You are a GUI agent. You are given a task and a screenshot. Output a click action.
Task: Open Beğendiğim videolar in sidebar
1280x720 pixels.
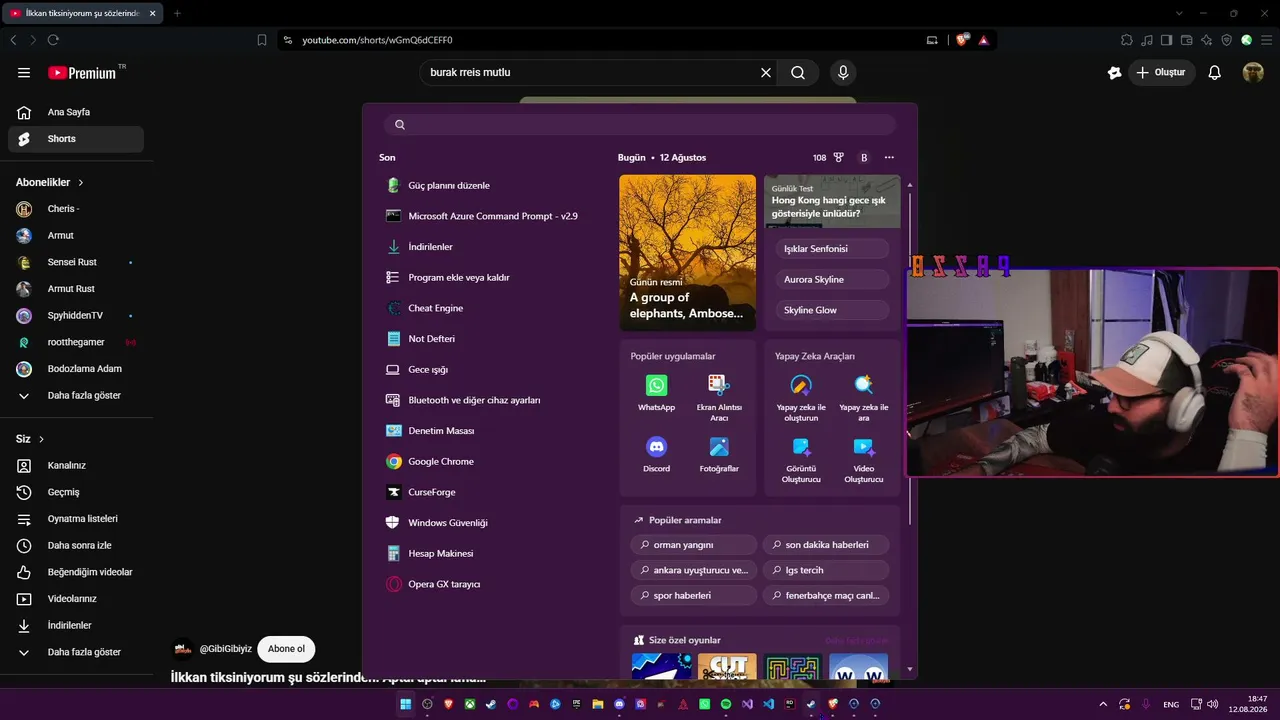tap(75, 572)
